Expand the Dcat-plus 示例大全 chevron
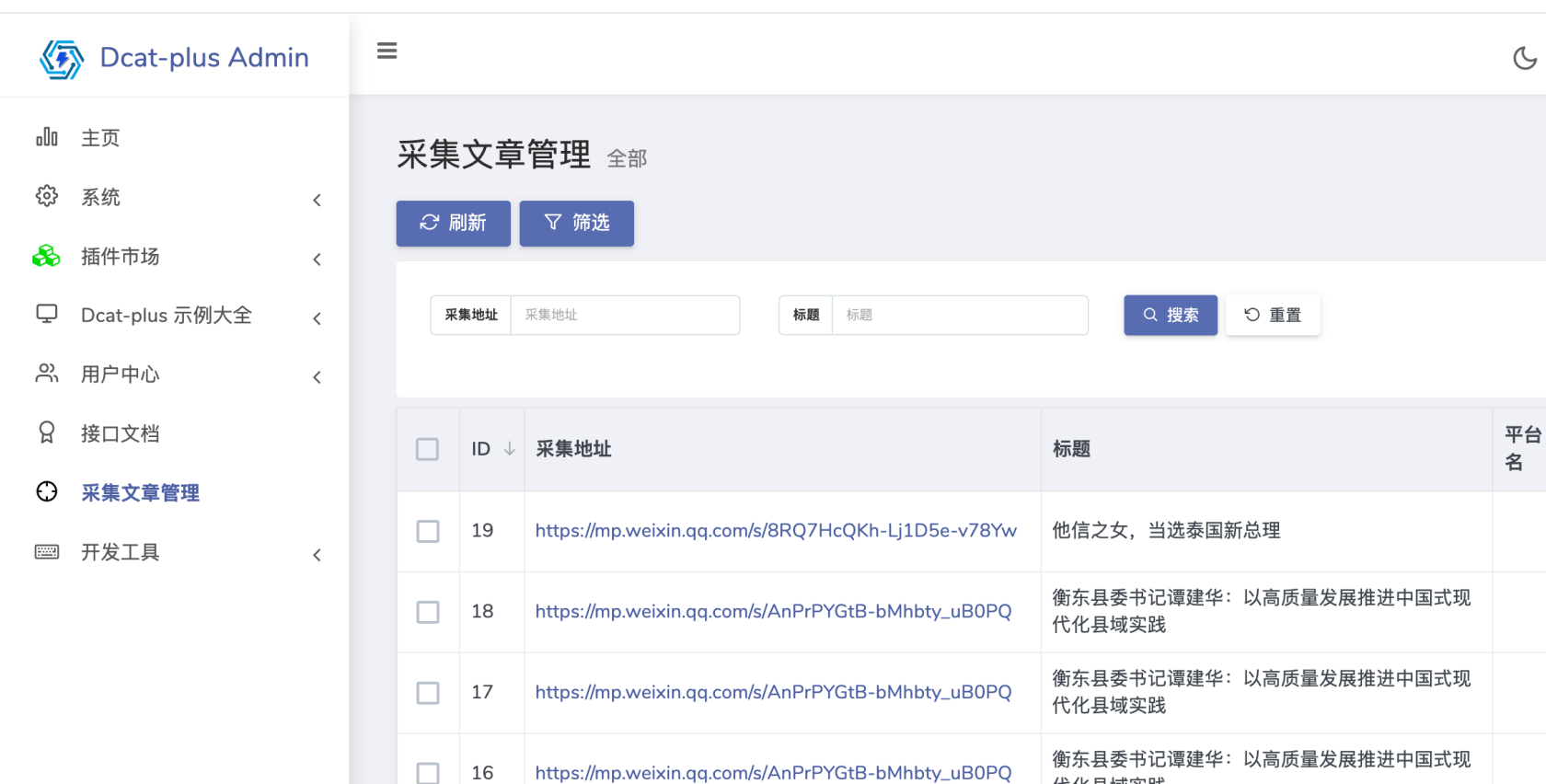 (317, 318)
